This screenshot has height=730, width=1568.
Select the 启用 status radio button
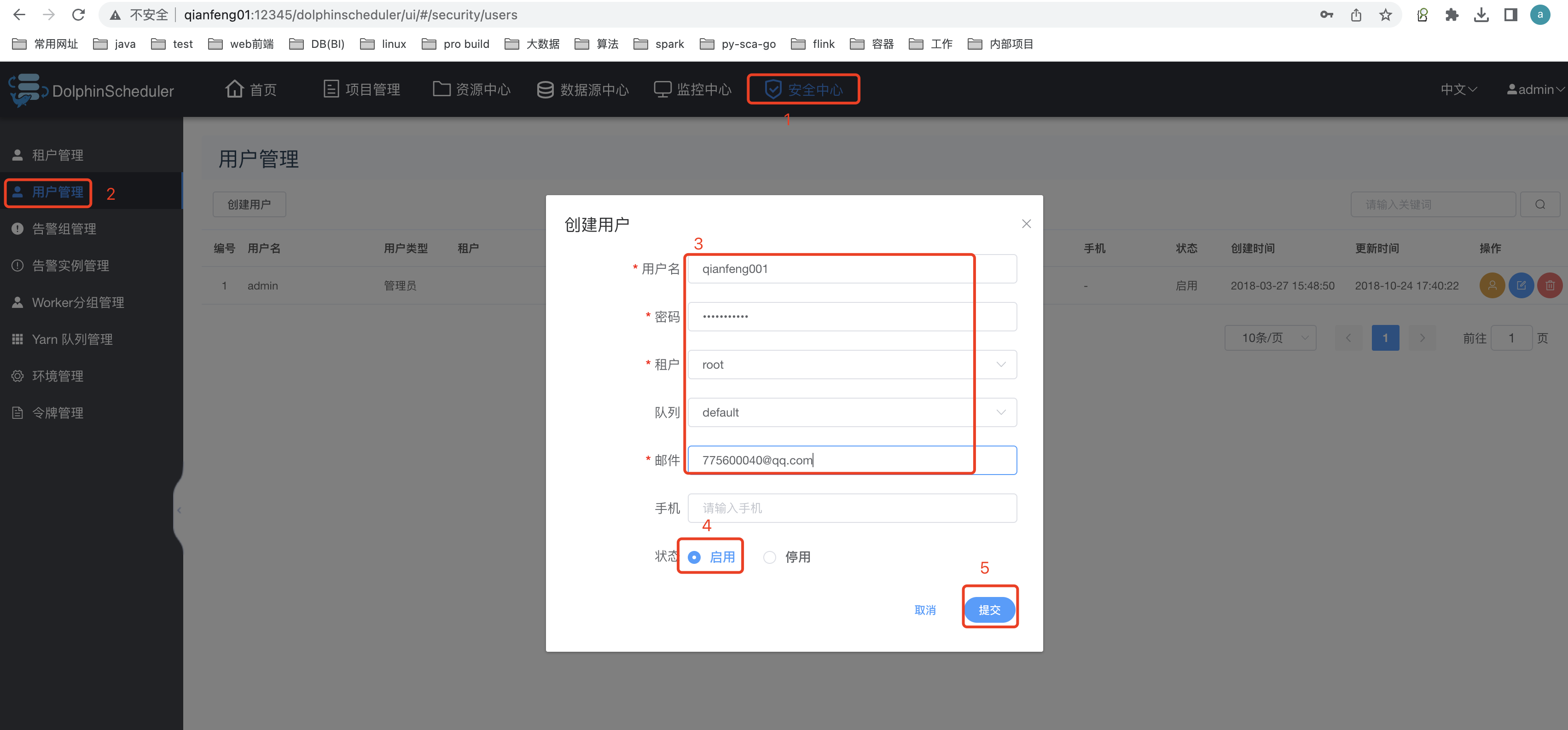coord(694,556)
